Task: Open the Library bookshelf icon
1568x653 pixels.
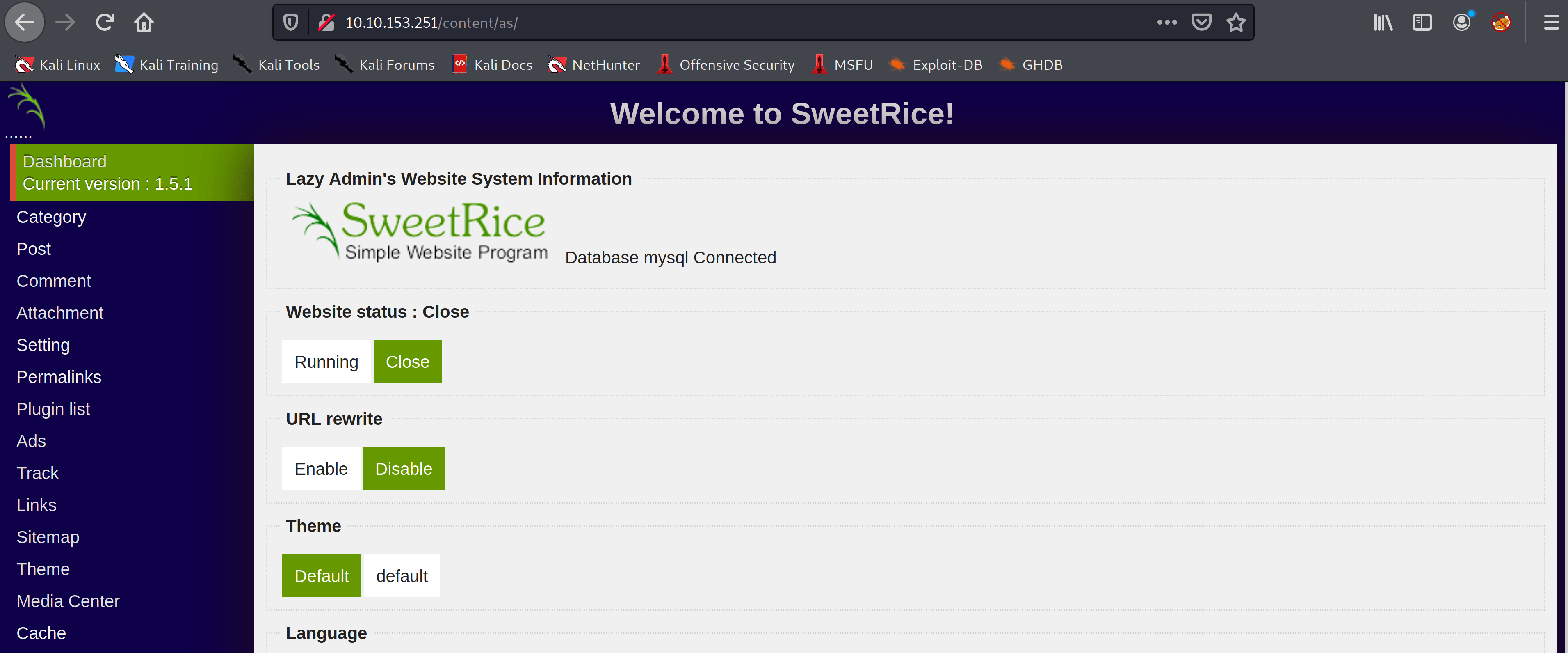Action: (x=1382, y=23)
